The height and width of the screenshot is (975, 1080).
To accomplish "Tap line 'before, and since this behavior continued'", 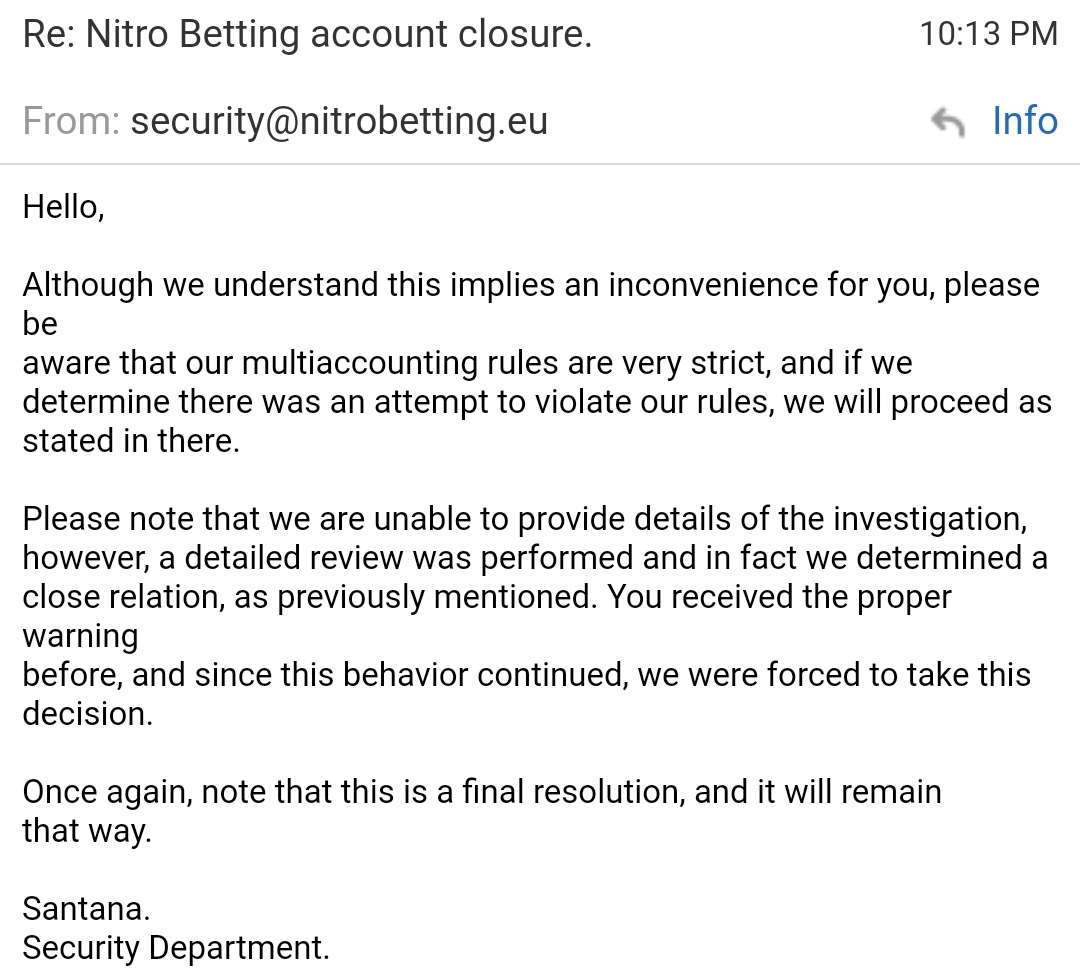I will [x=526, y=675].
